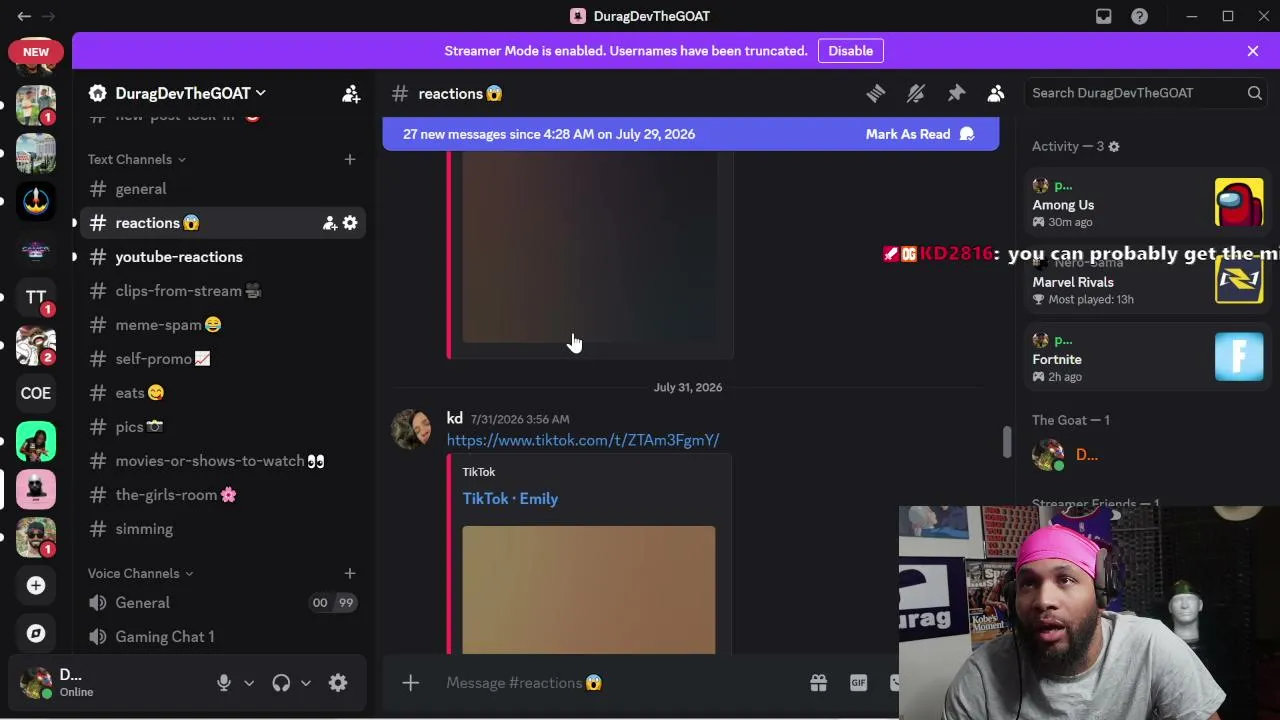Open kd's avatar in message
Screen dimensions: 1280x720
pyautogui.click(x=411, y=429)
